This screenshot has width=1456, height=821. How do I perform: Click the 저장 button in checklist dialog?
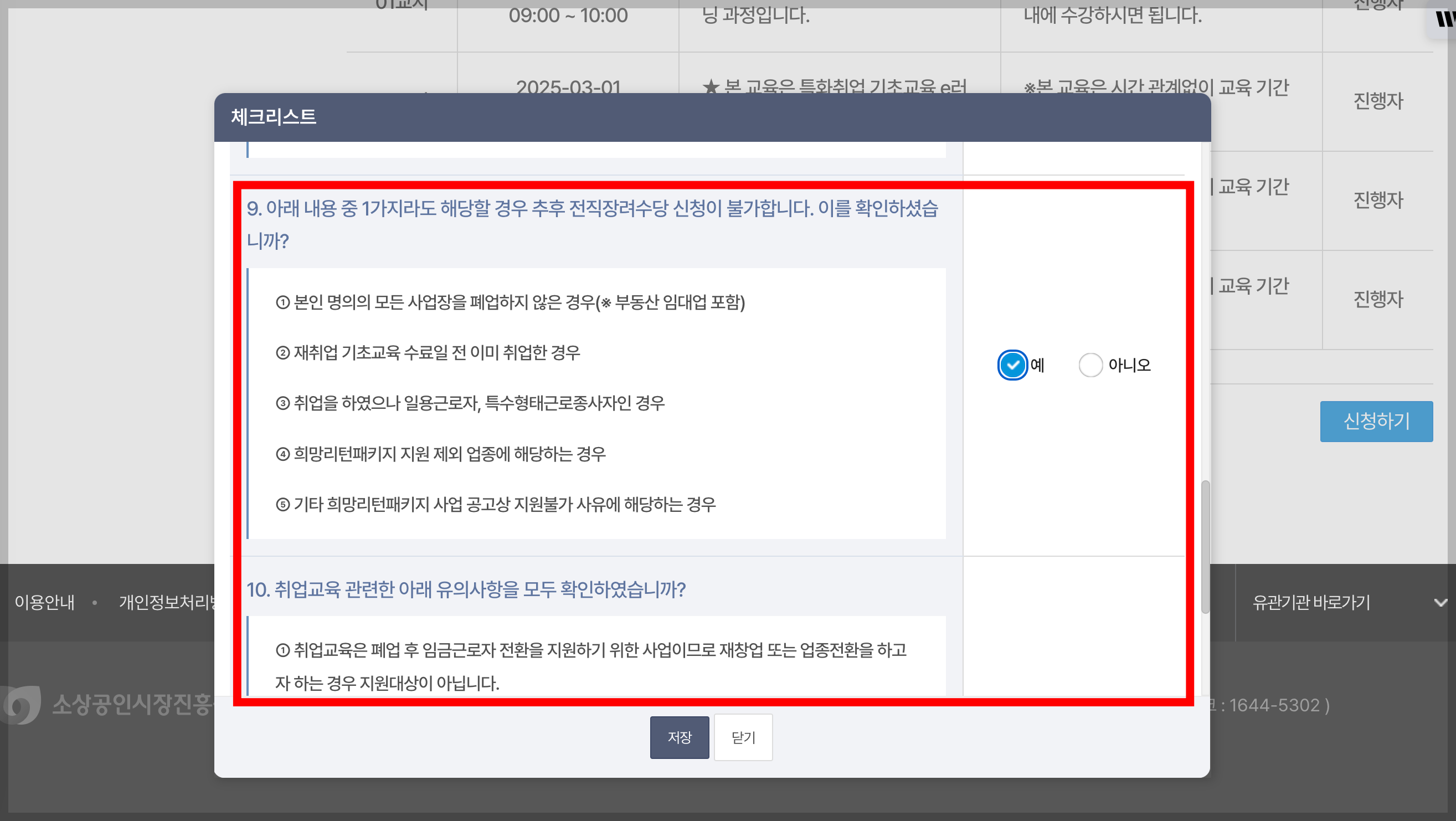tap(679, 737)
